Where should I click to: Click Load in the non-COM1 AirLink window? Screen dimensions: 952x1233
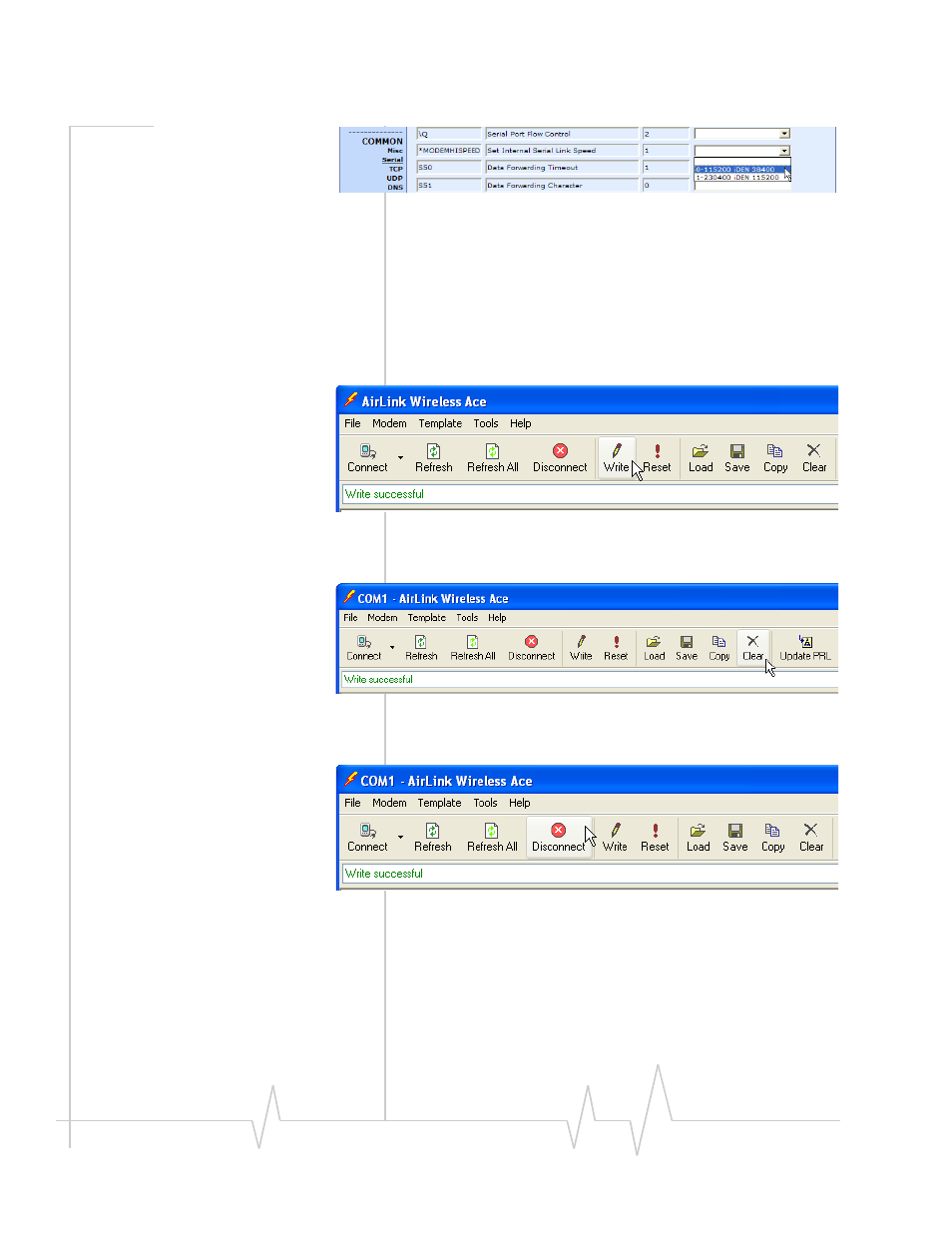[x=701, y=458]
